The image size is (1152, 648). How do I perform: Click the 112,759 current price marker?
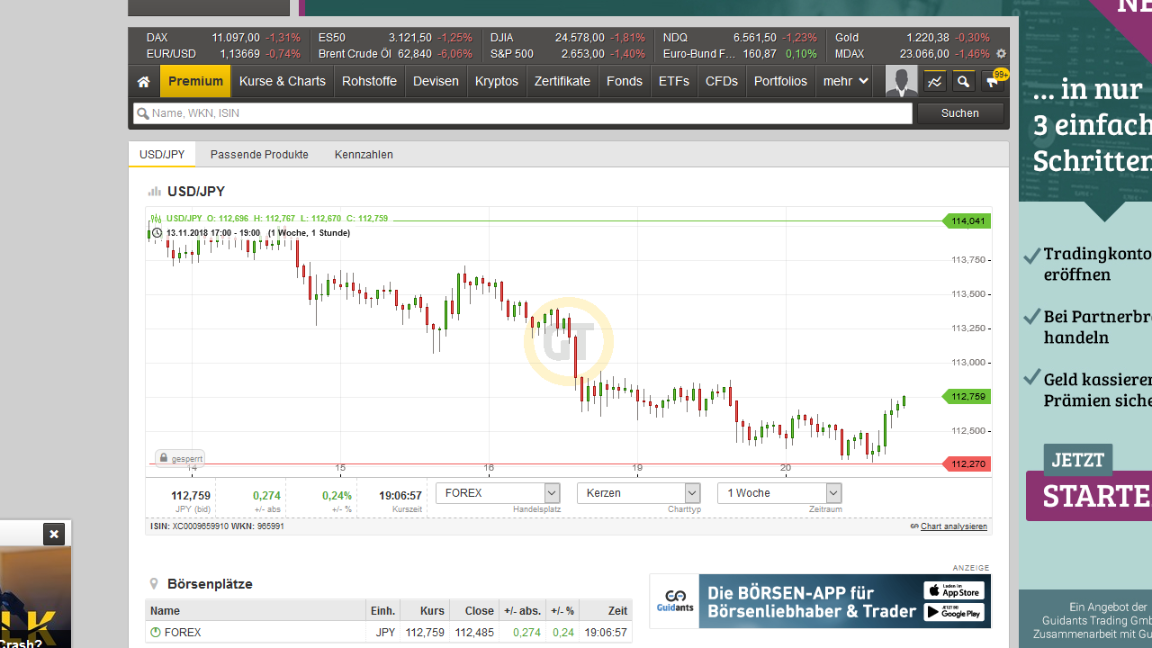(x=967, y=397)
